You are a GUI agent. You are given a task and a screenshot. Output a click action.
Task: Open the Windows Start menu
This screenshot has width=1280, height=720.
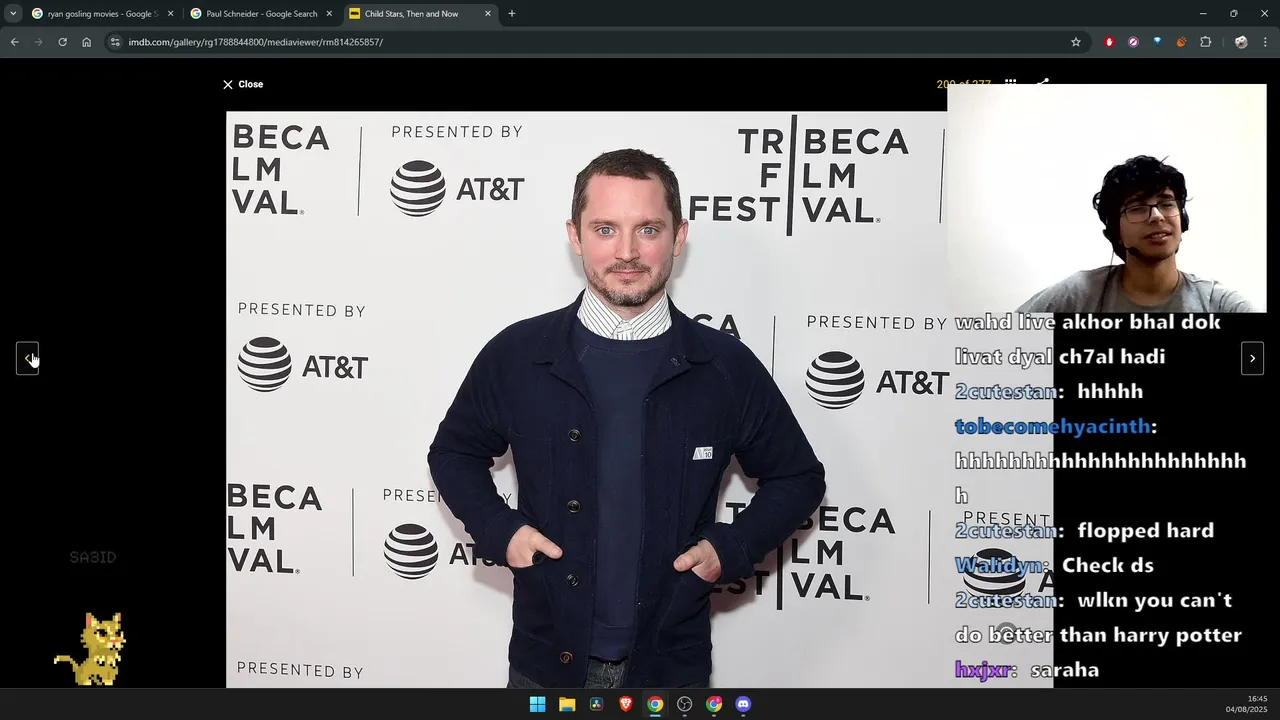[537, 704]
